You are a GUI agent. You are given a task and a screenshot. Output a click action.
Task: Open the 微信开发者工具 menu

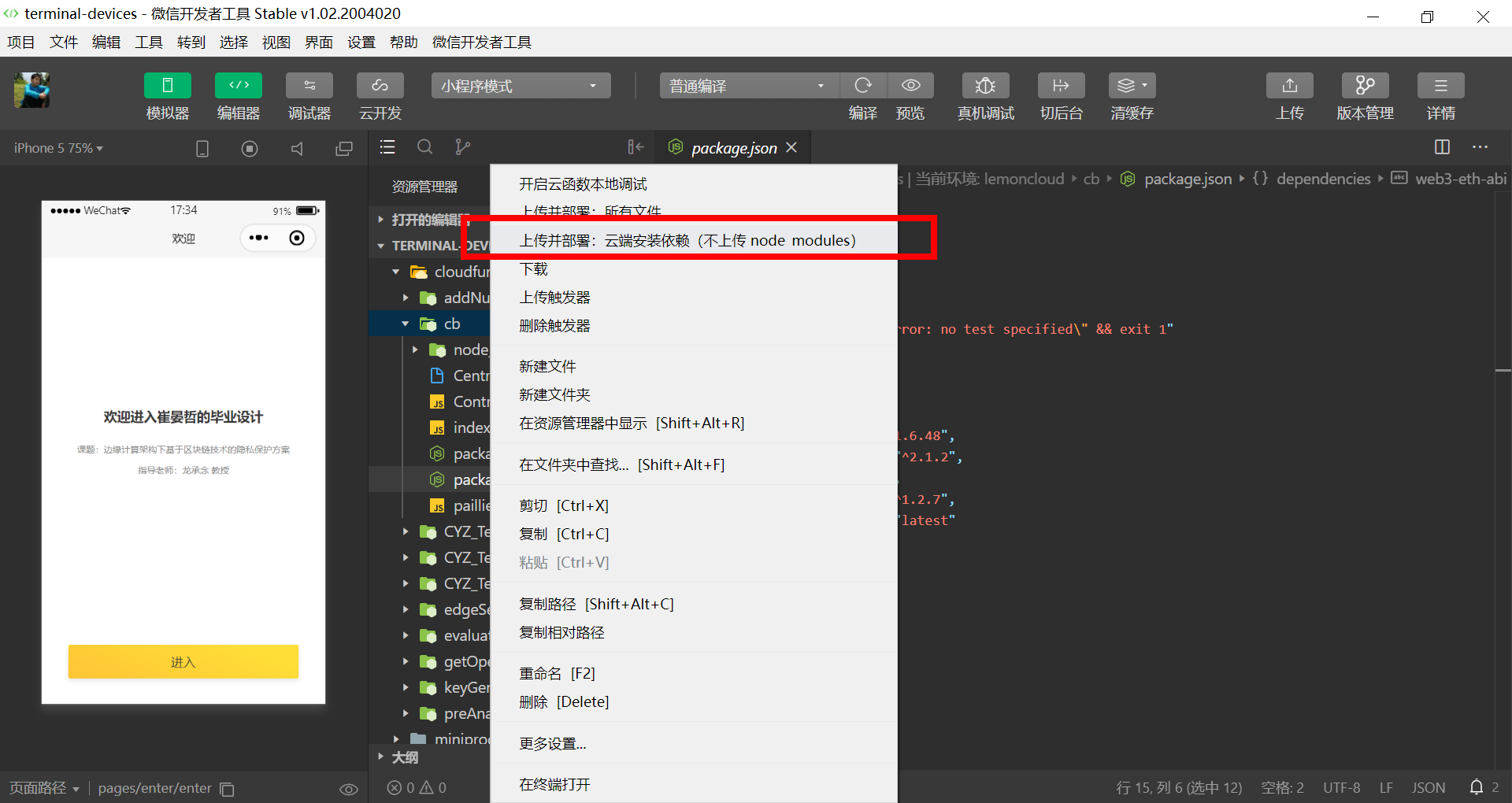pos(482,43)
